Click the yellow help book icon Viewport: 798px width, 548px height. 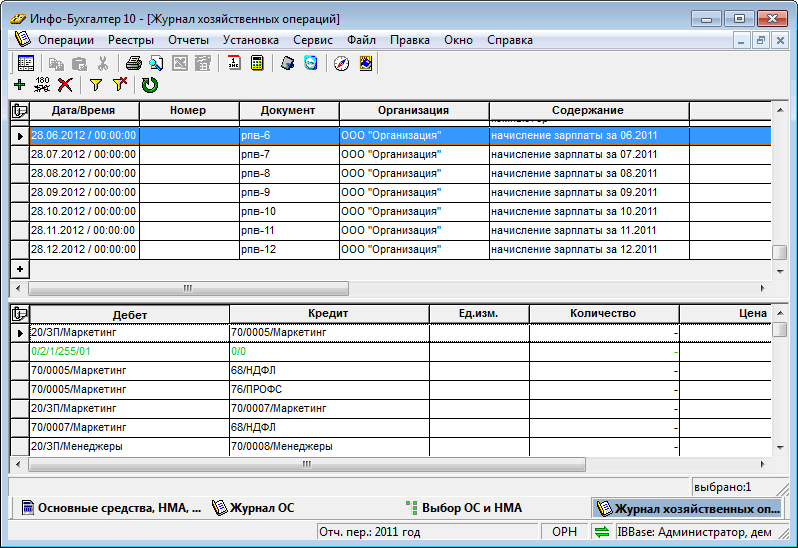tap(365, 64)
